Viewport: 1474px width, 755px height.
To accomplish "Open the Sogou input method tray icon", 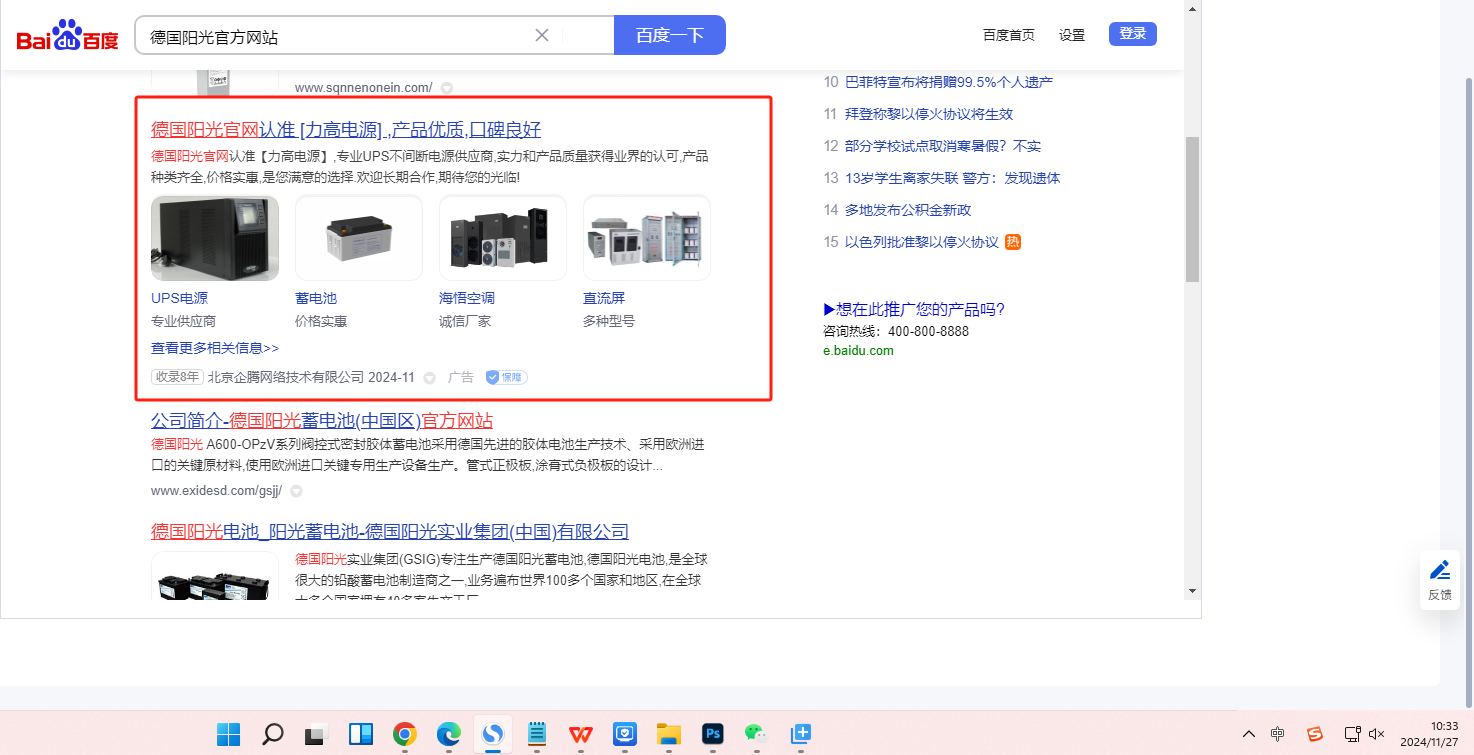I will pyautogui.click(x=1315, y=734).
